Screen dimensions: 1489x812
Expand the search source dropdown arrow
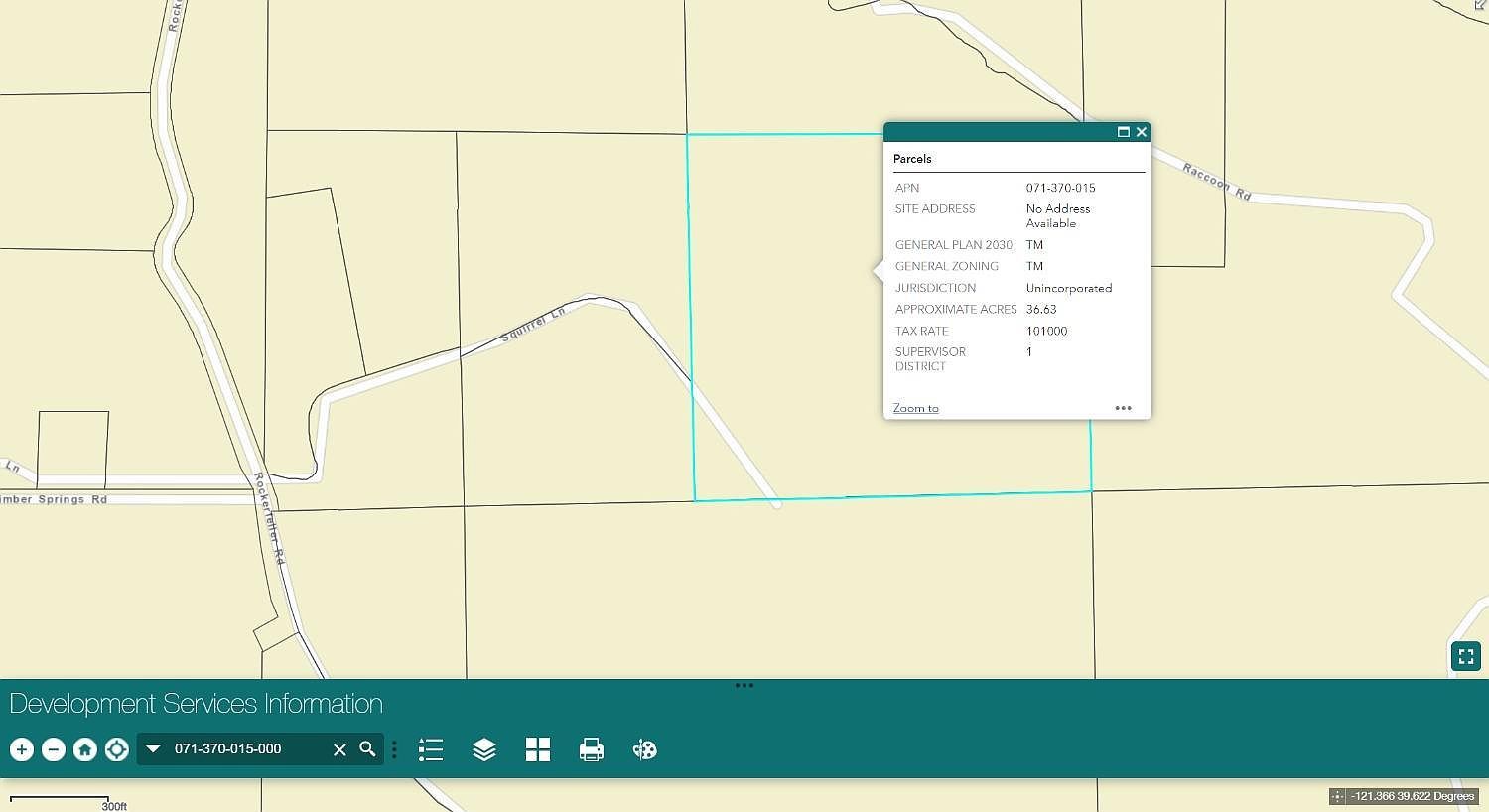(153, 749)
